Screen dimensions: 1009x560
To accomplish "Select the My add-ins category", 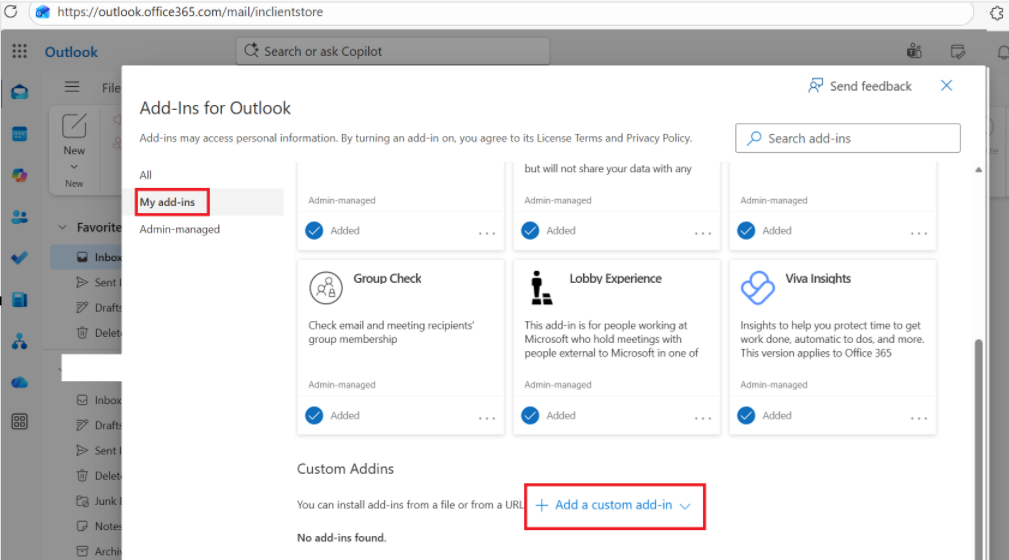I will pos(167,202).
